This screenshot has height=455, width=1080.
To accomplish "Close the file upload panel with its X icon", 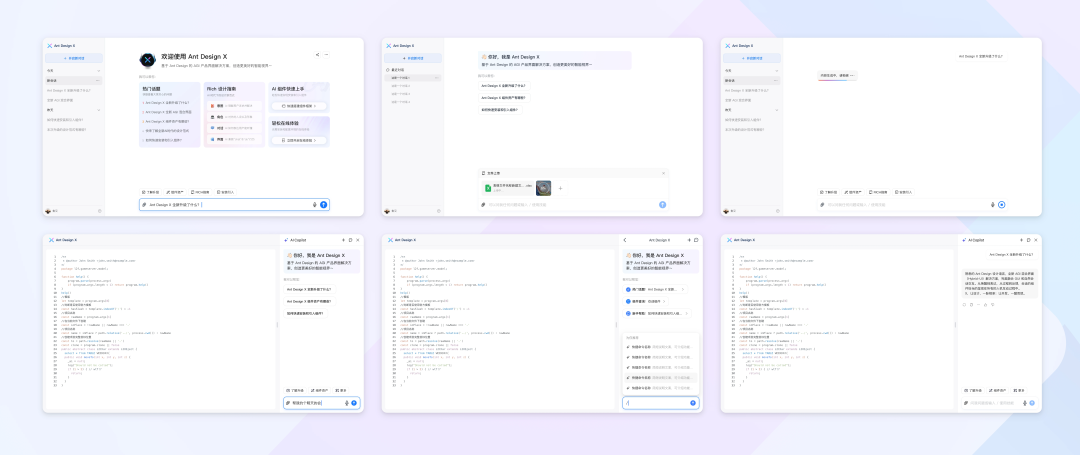I will coord(664,173).
